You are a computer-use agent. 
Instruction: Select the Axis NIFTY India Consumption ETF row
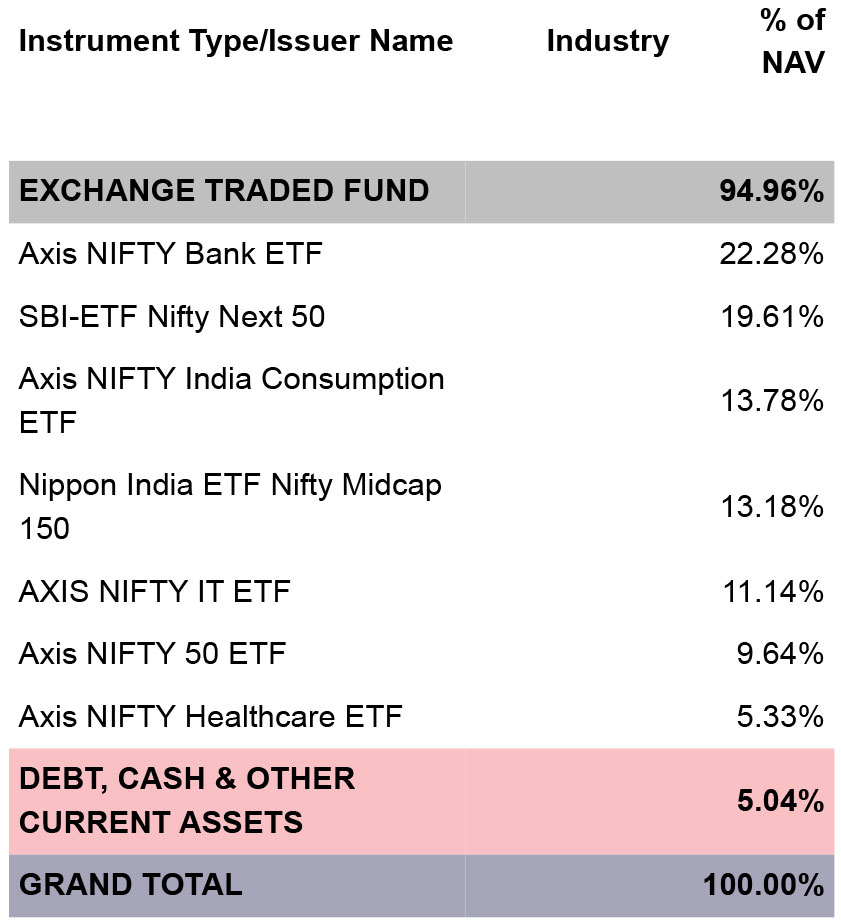(x=421, y=401)
